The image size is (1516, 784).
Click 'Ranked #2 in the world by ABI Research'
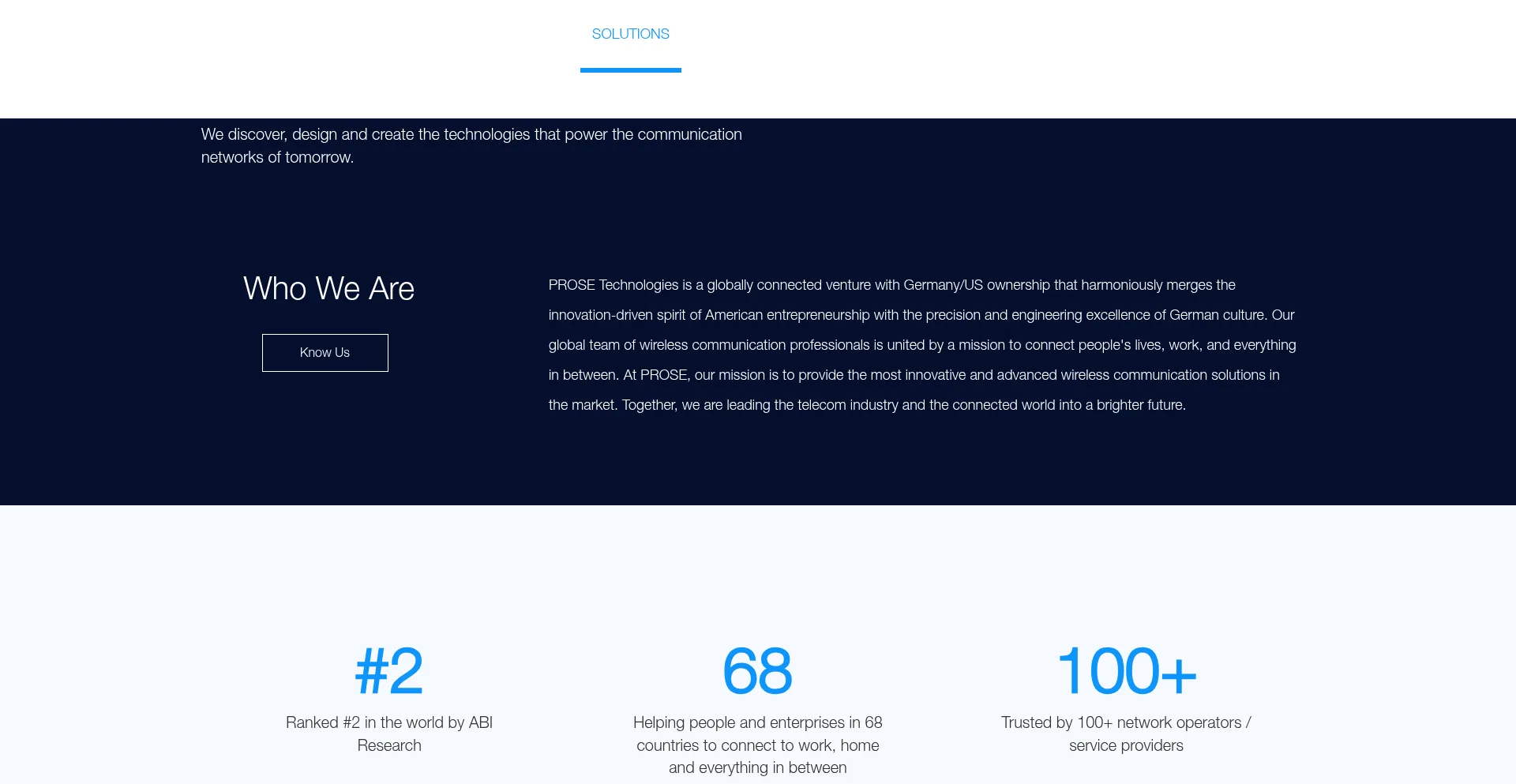(389, 733)
